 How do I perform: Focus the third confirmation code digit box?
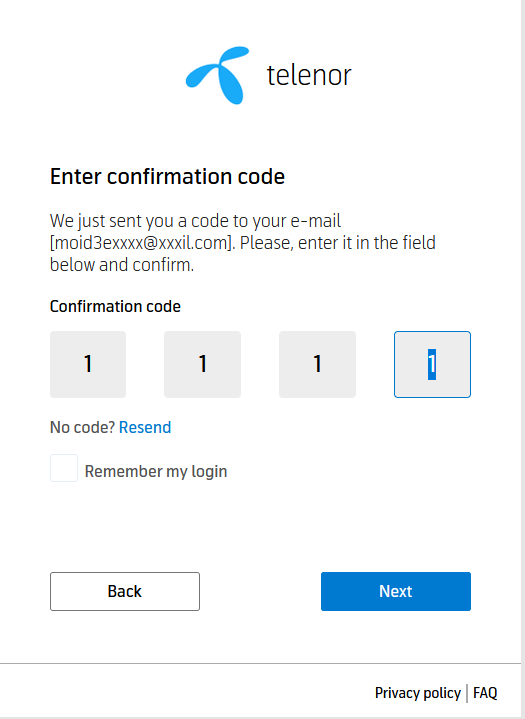(x=317, y=365)
